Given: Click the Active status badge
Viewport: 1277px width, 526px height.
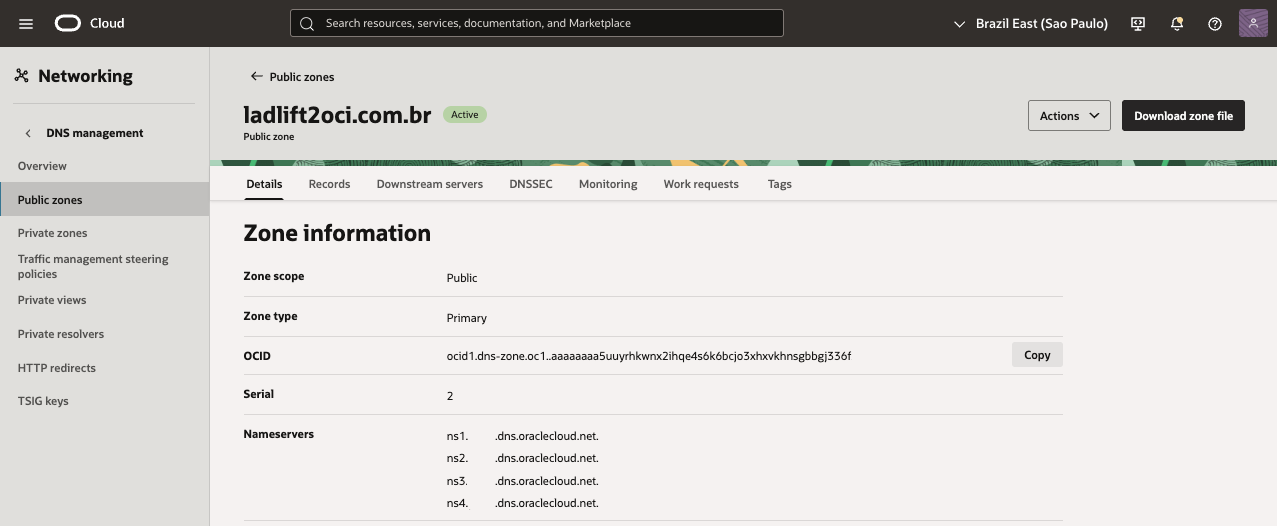Looking at the screenshot, I should coord(465,115).
